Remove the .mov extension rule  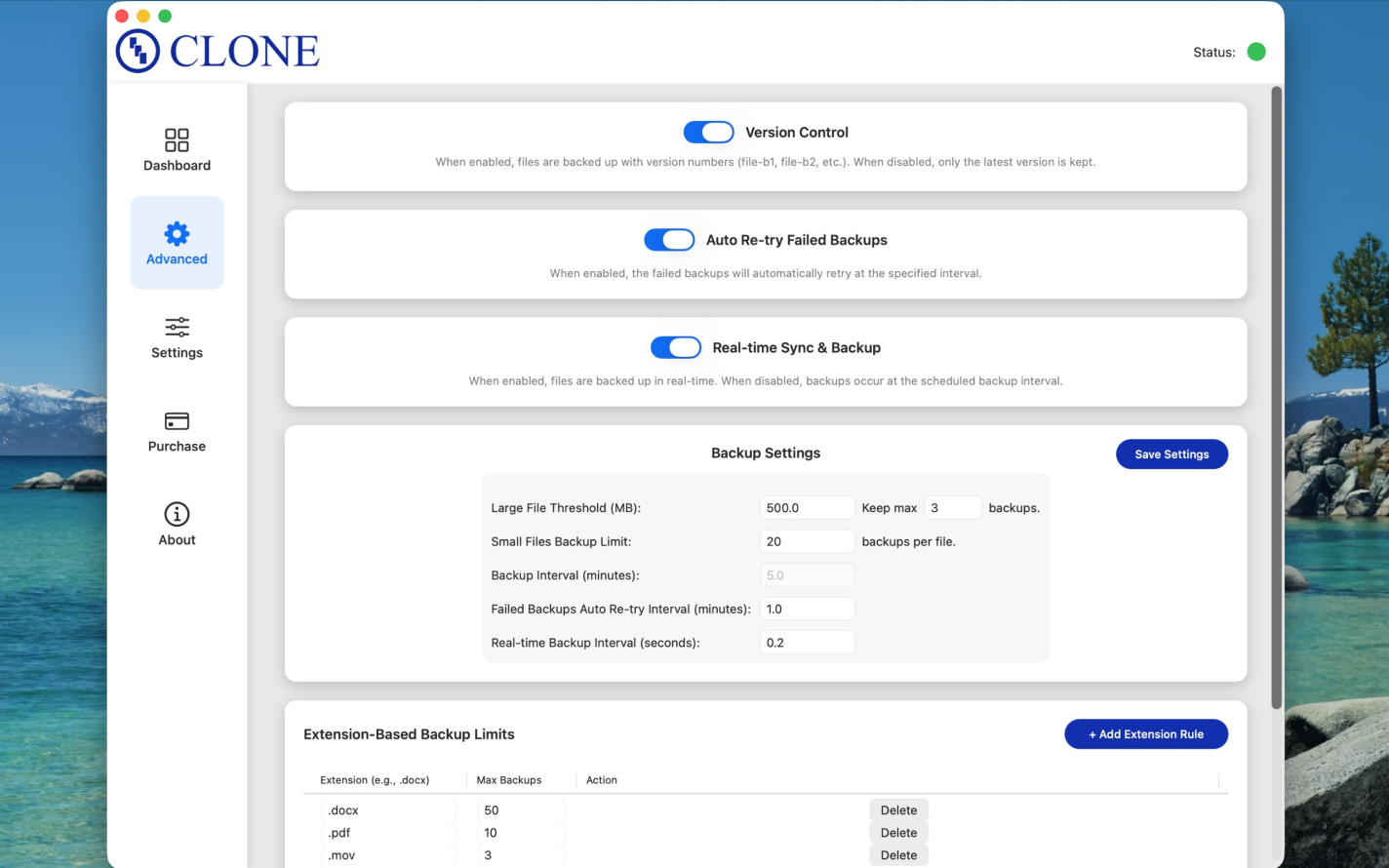[898, 855]
